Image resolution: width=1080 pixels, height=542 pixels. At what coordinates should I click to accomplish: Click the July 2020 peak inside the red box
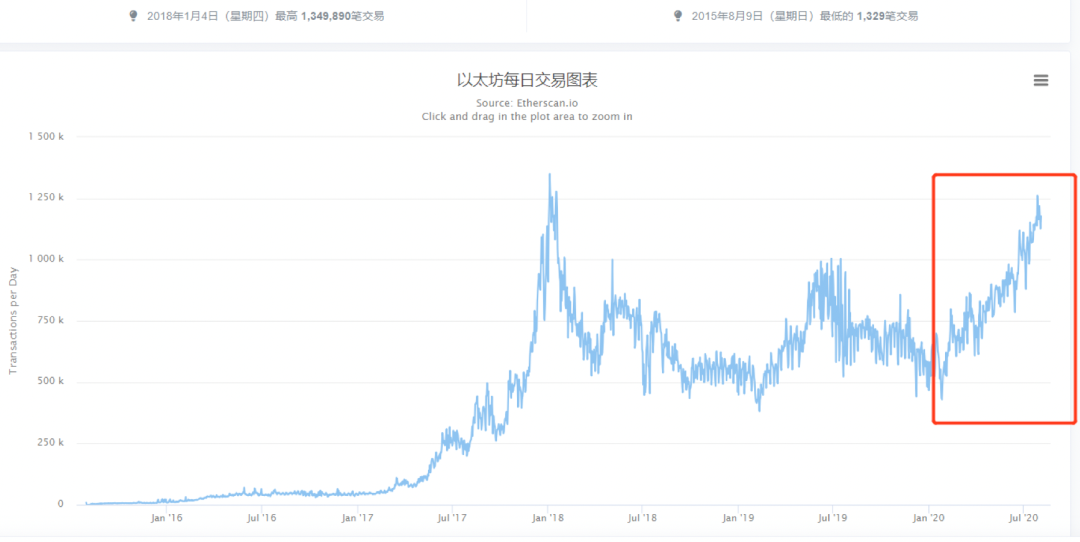1037,197
